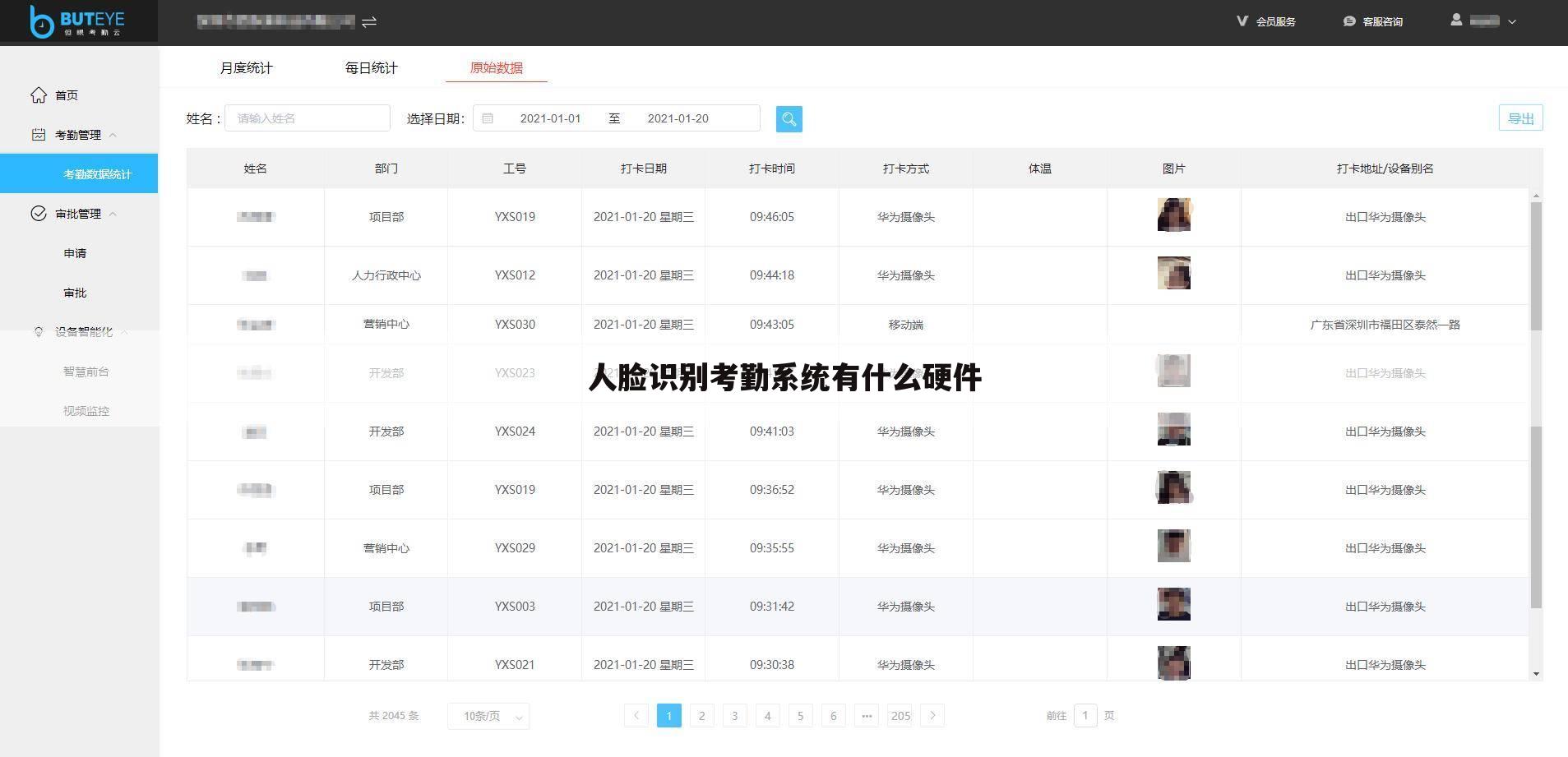Click employee ID YXS030 cell
The height and width of the screenshot is (757, 1568).
(x=515, y=325)
